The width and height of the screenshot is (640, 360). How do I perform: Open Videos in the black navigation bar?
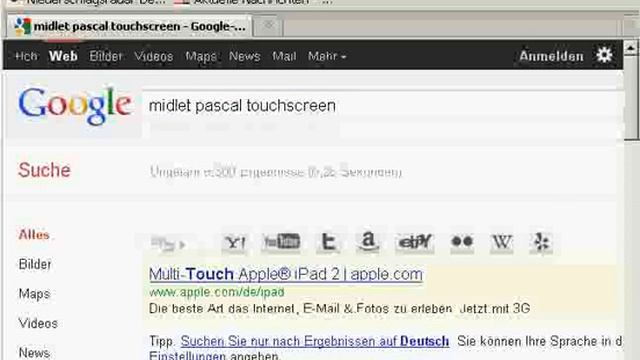coord(154,56)
